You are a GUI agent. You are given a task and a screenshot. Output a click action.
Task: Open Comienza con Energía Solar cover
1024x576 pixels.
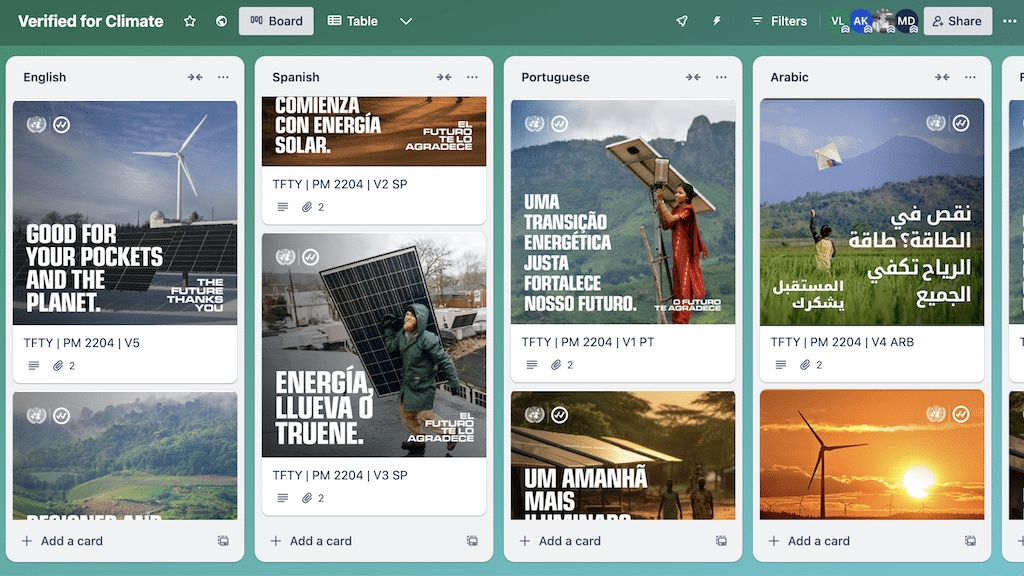tap(374, 131)
